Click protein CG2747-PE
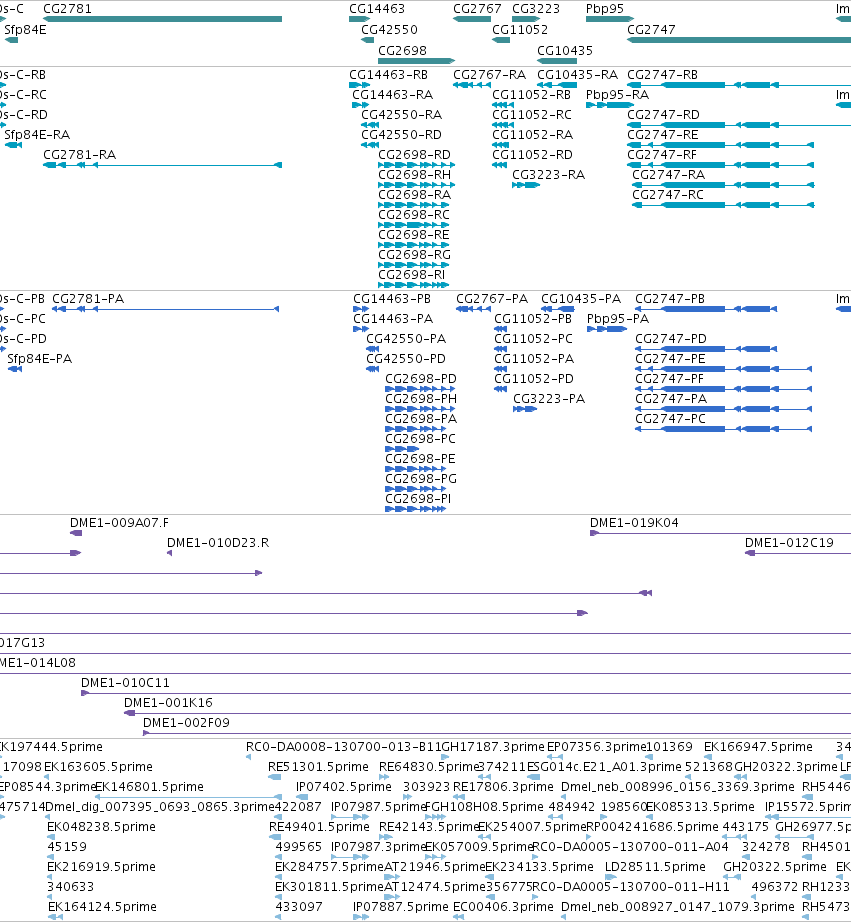851x922 pixels. pyautogui.click(x=670, y=359)
